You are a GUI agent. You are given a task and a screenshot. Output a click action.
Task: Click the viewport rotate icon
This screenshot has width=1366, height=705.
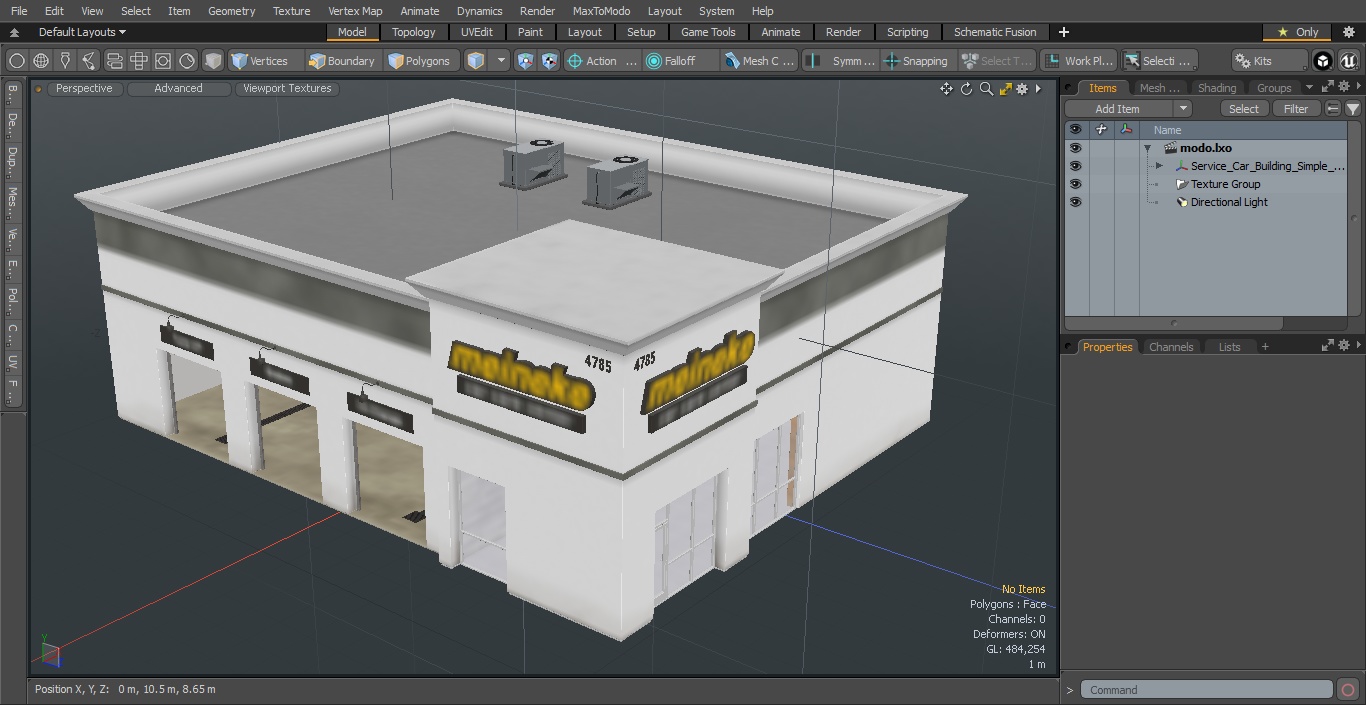coord(966,89)
